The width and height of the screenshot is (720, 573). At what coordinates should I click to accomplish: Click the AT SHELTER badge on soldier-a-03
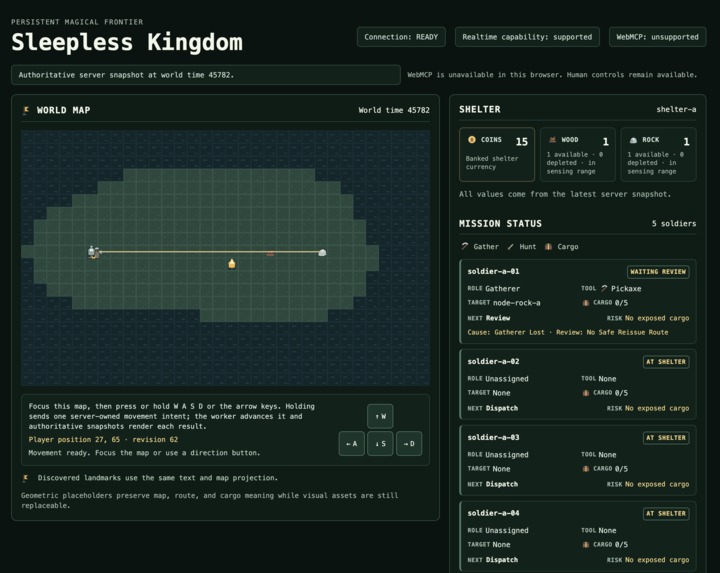[x=666, y=438]
